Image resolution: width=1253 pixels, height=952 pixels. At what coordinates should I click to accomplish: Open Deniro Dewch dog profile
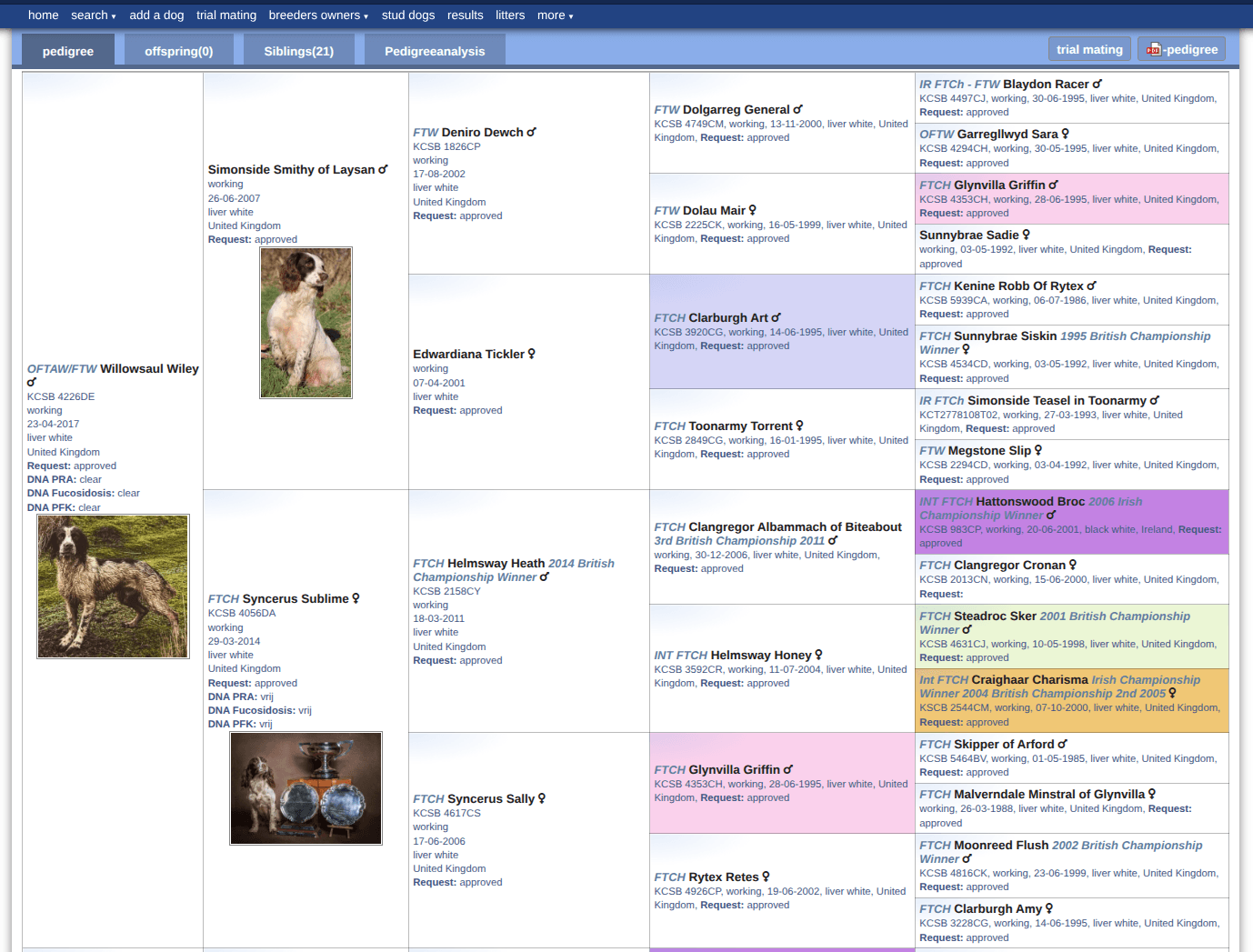tap(482, 132)
